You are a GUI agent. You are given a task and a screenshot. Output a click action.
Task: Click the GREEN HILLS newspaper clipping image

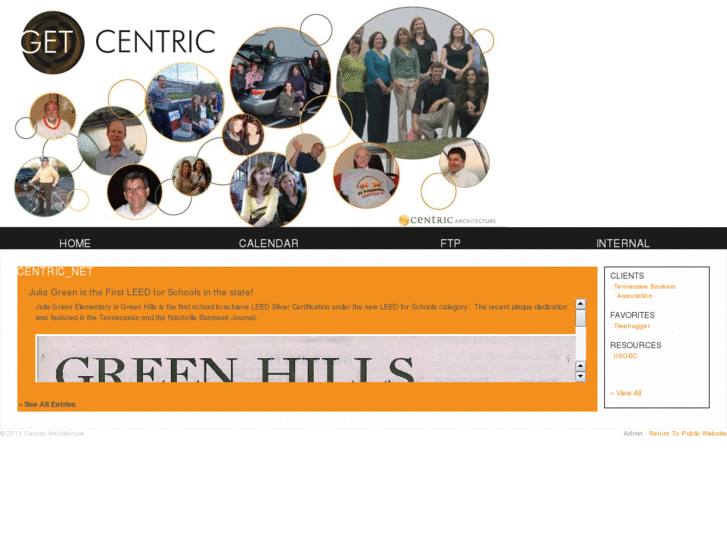tap(306, 359)
